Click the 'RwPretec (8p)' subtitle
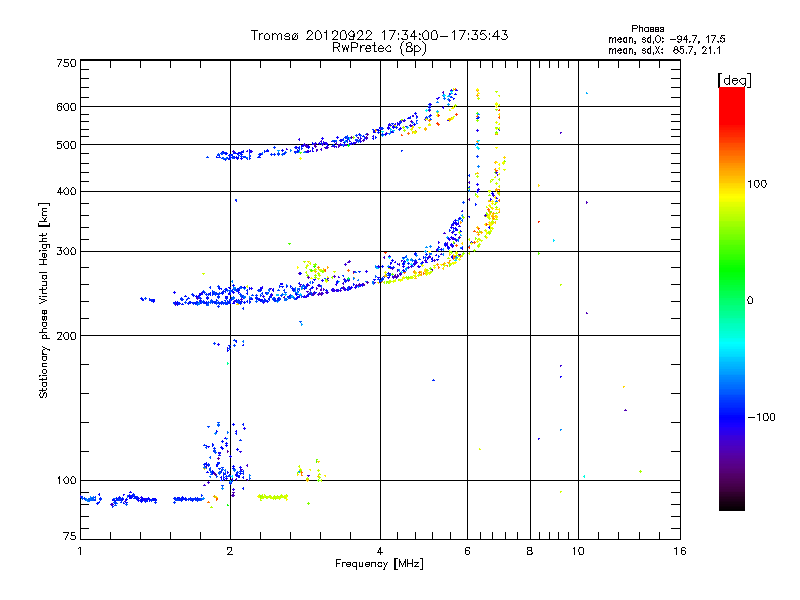800x600 pixels. (379, 48)
